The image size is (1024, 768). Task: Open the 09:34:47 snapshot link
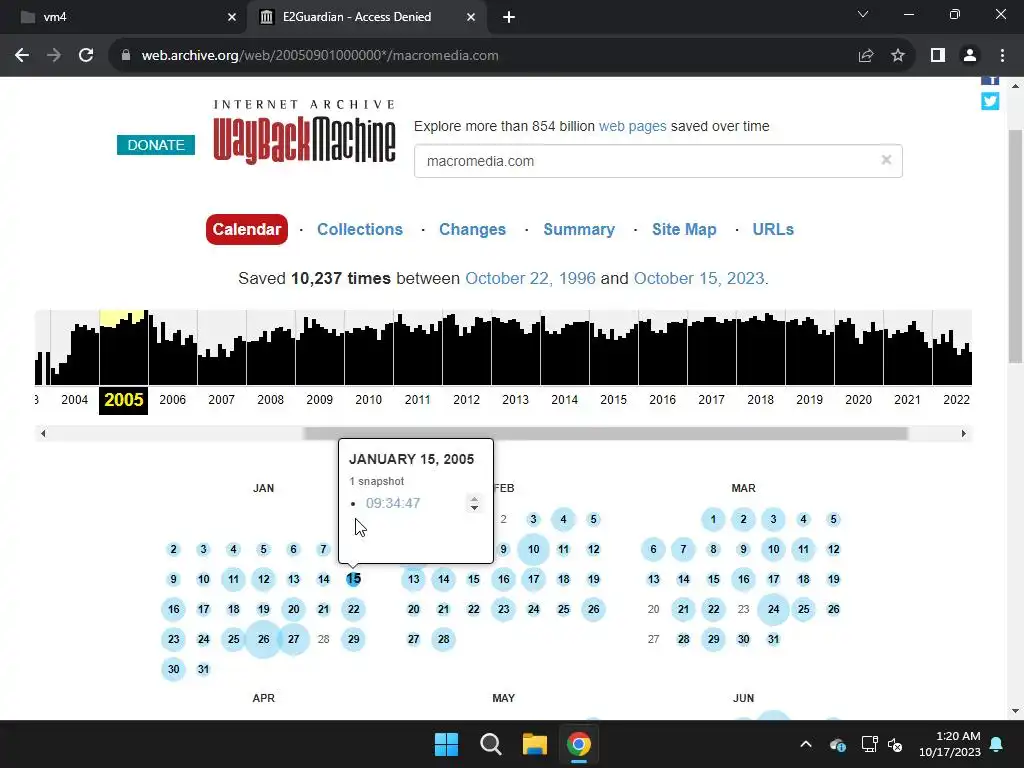[392, 503]
